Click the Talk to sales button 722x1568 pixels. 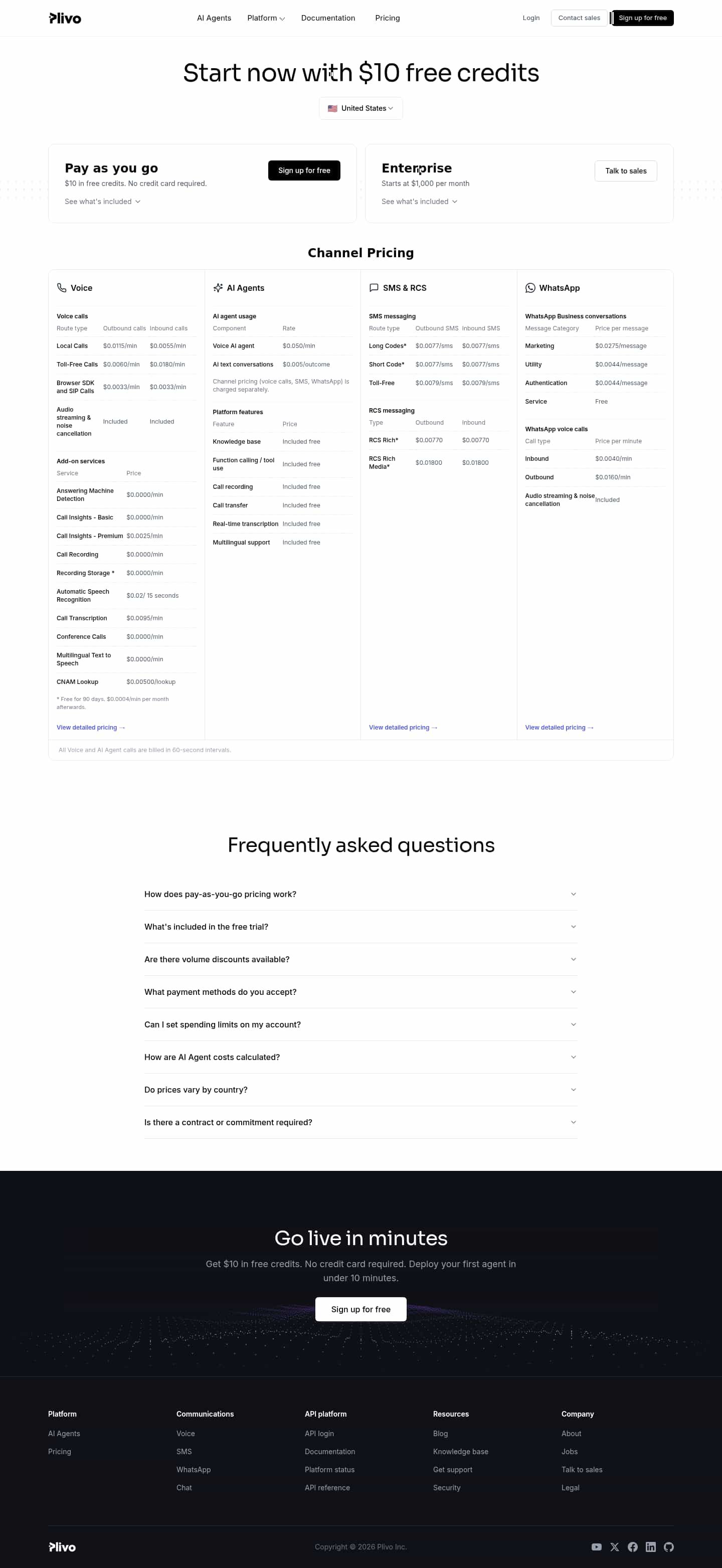click(x=625, y=171)
